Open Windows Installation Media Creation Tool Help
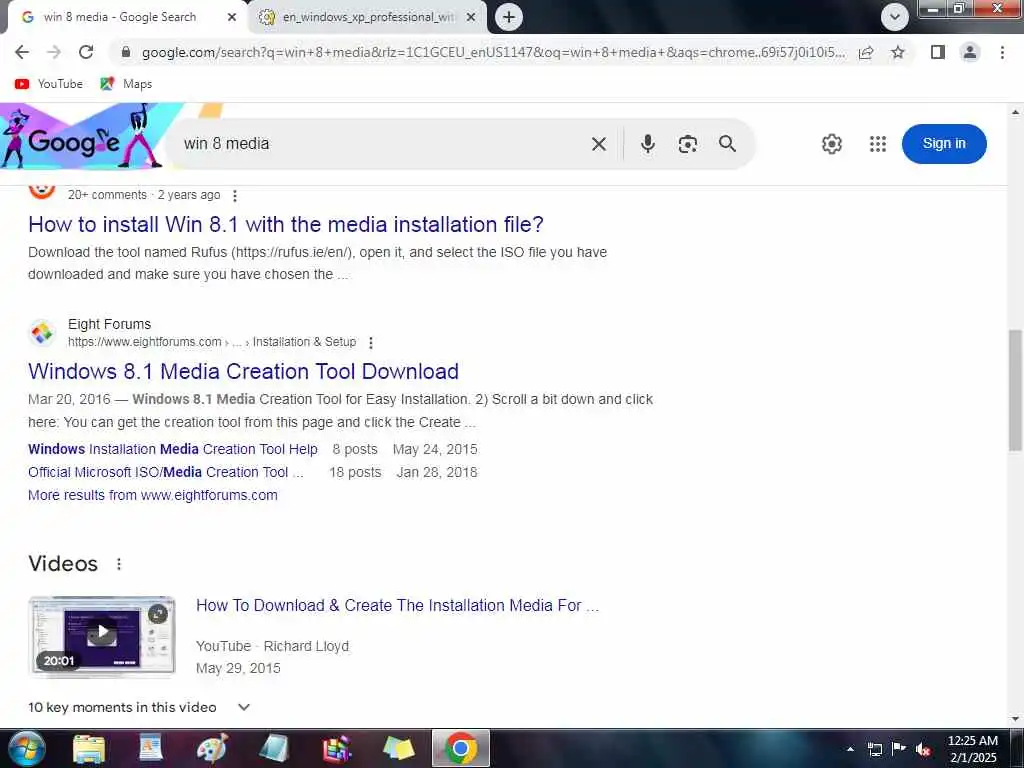This screenshot has height=768, width=1024. click(173, 449)
